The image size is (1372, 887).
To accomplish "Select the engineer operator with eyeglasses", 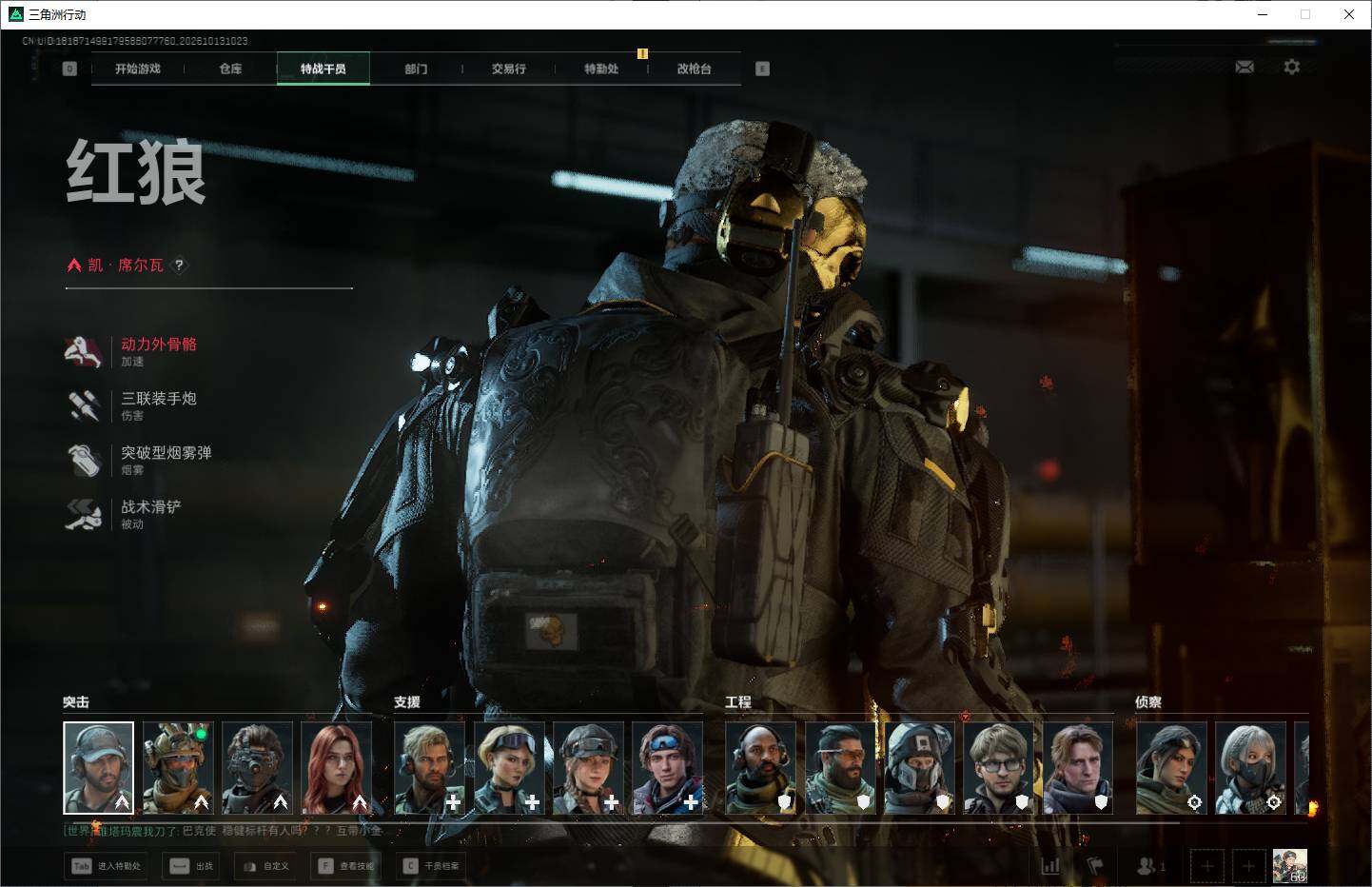I will tap(999, 768).
